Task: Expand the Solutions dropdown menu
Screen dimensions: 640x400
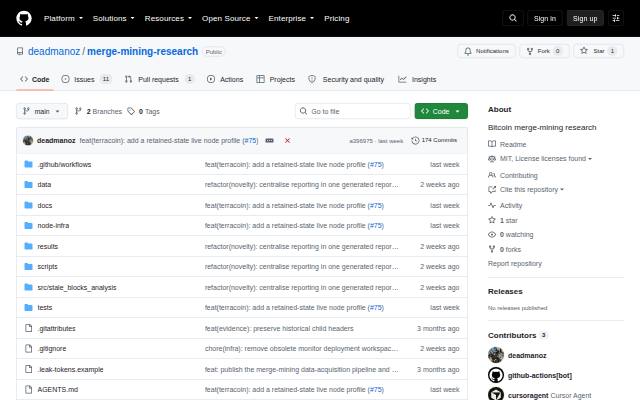Action: click(x=113, y=18)
